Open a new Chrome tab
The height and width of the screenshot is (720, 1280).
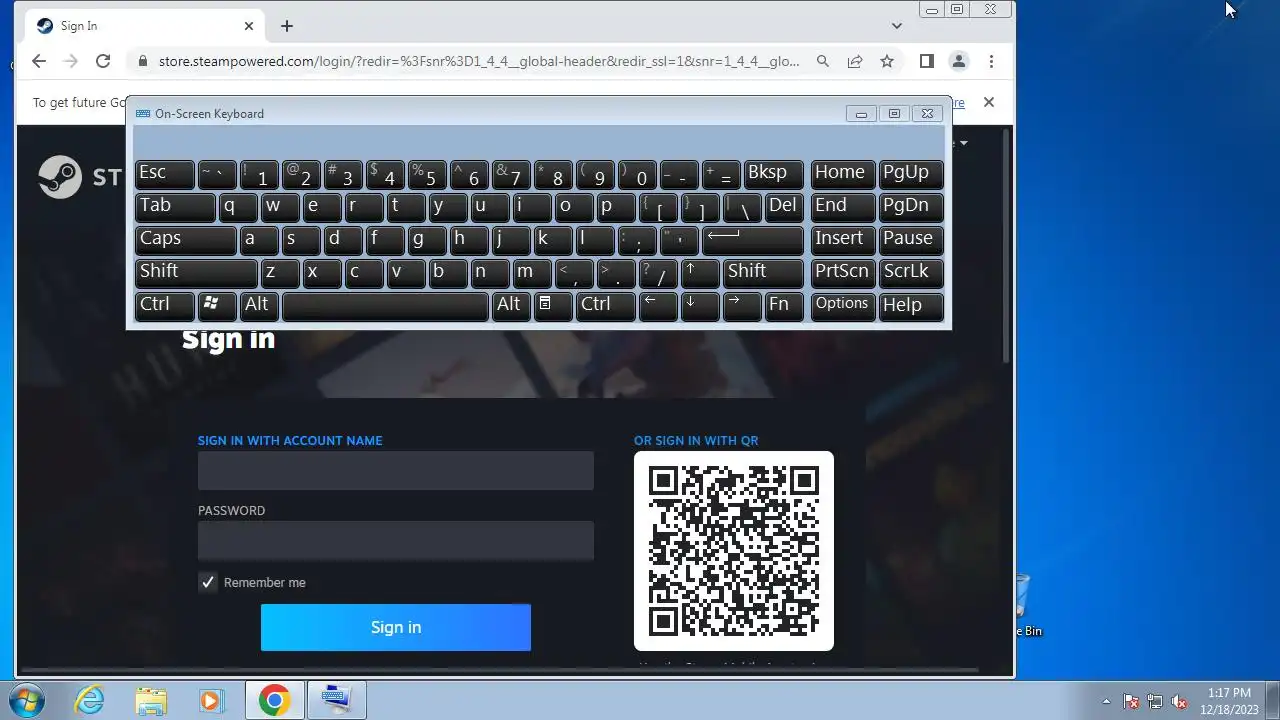(287, 26)
